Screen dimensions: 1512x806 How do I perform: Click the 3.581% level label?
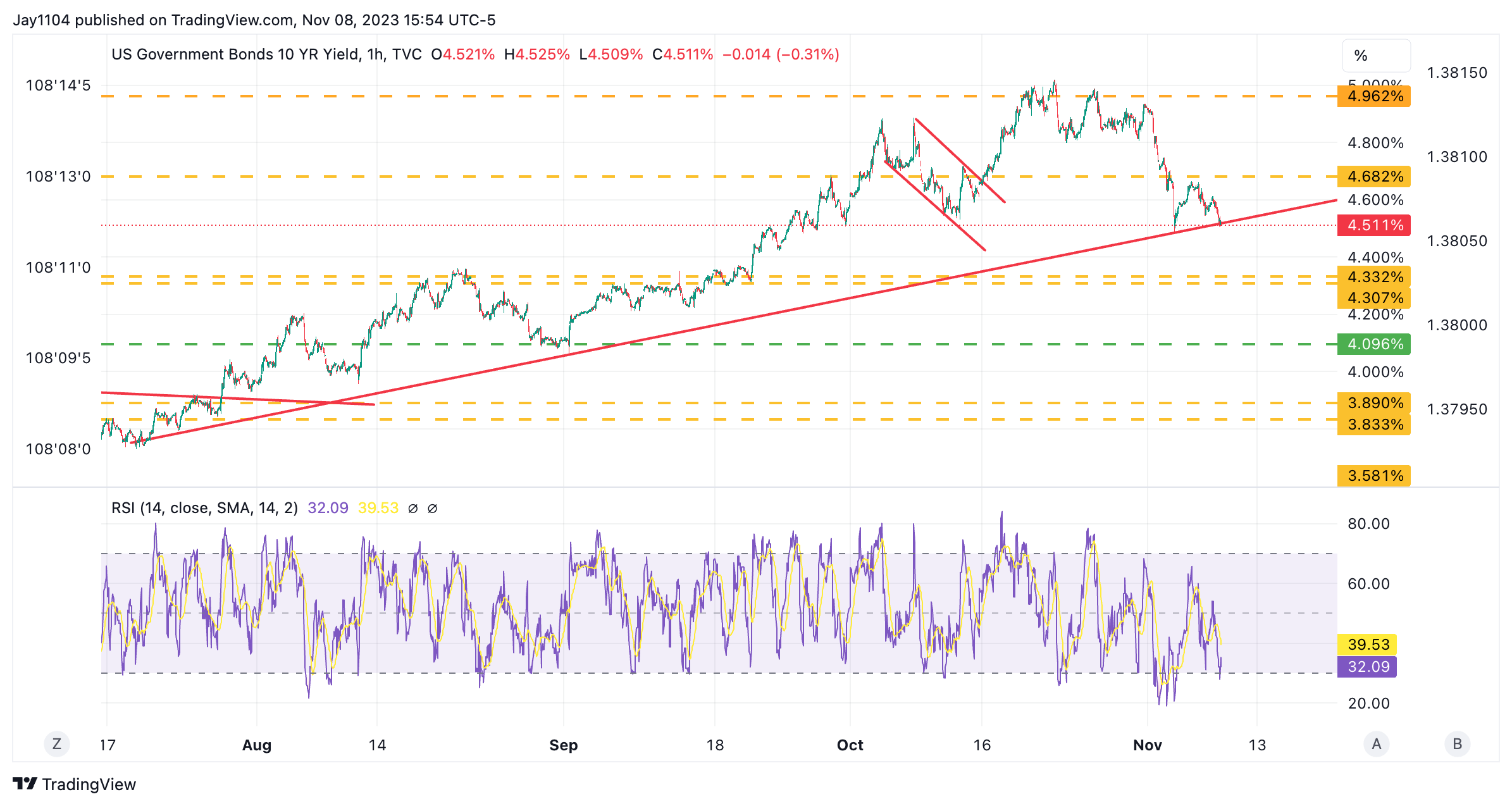click(x=1374, y=476)
